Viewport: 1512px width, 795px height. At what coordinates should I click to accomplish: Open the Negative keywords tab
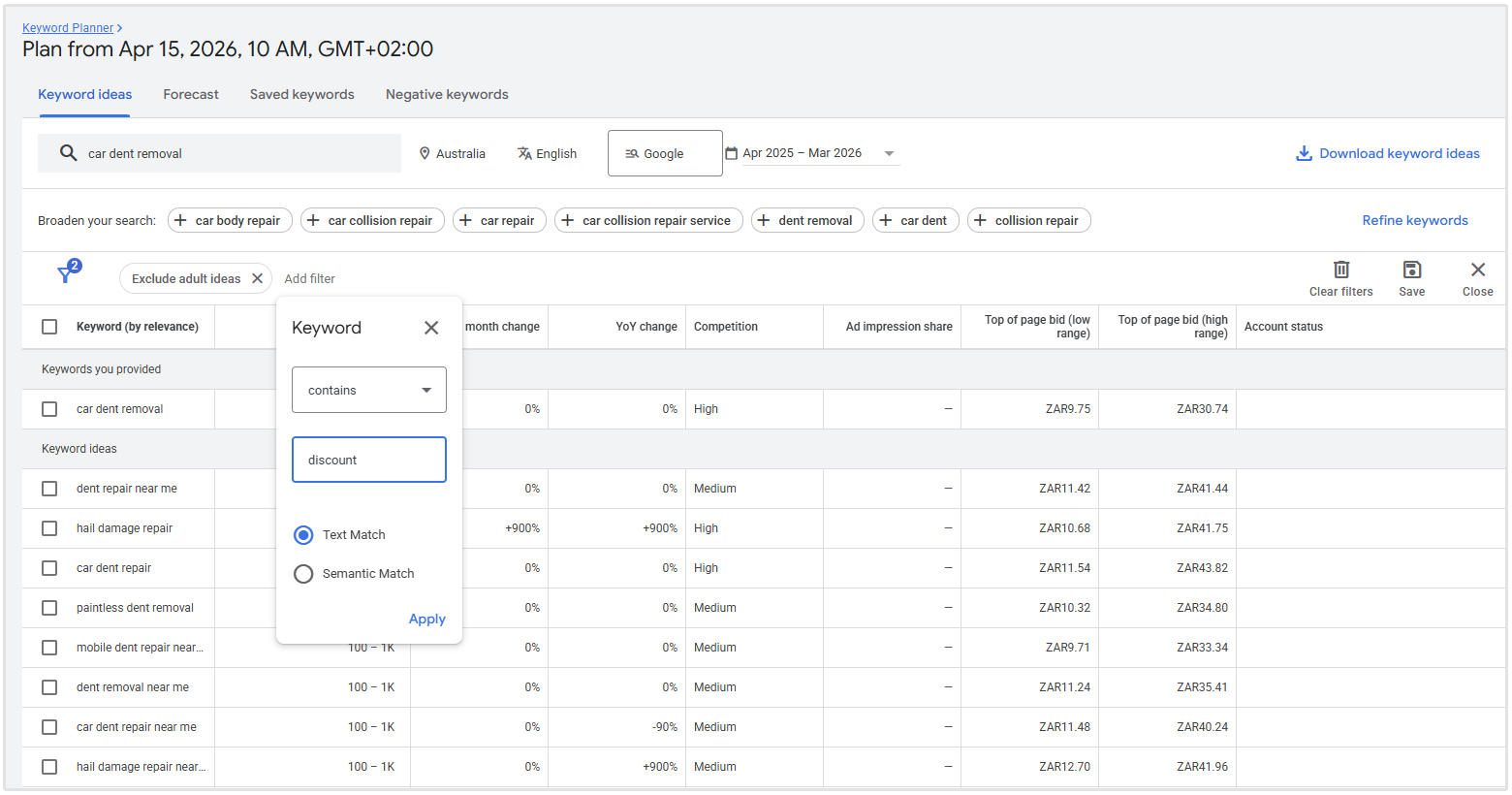tap(446, 94)
